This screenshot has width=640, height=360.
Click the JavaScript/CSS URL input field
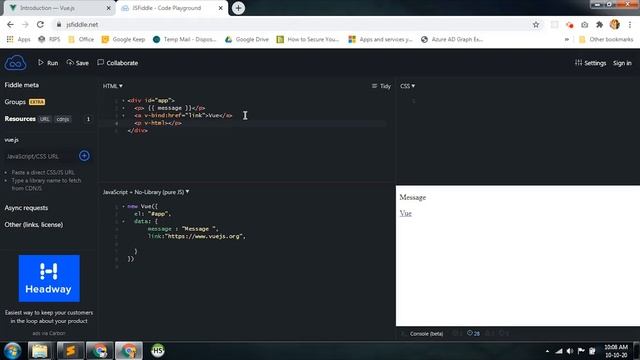40,156
